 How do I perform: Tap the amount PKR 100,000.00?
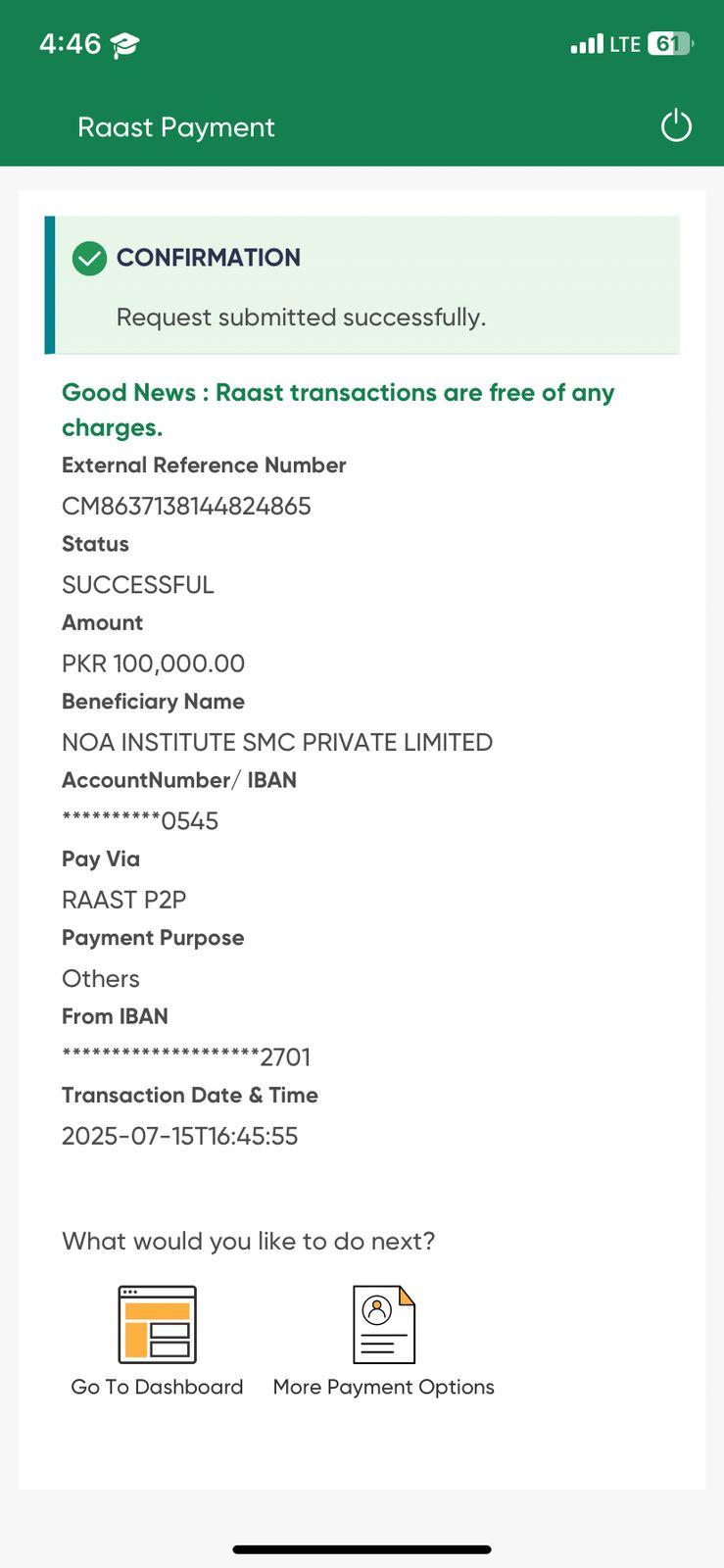(x=153, y=663)
